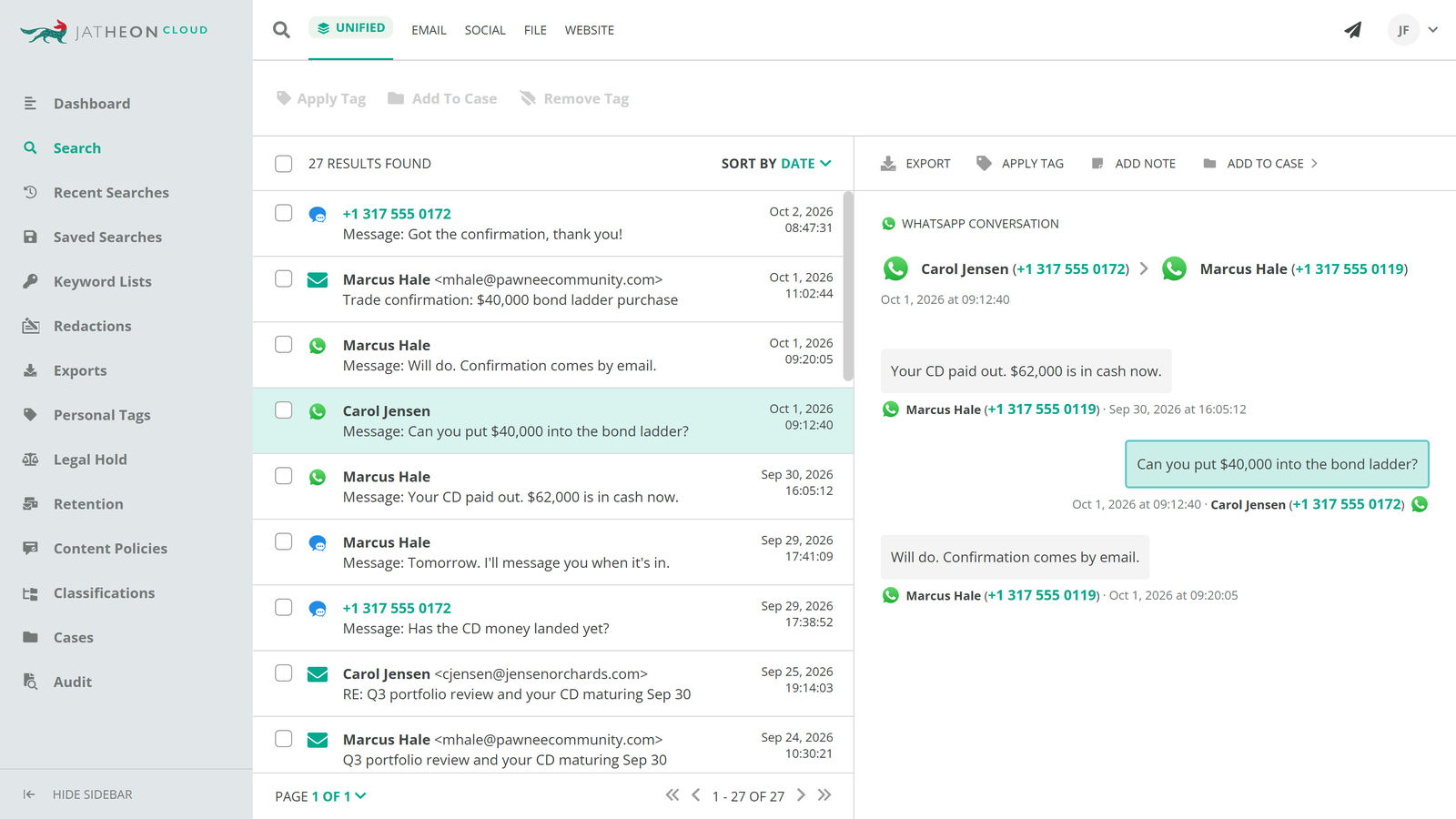Switch to the Website tab
Screen dimensions: 1456x819
click(590, 30)
